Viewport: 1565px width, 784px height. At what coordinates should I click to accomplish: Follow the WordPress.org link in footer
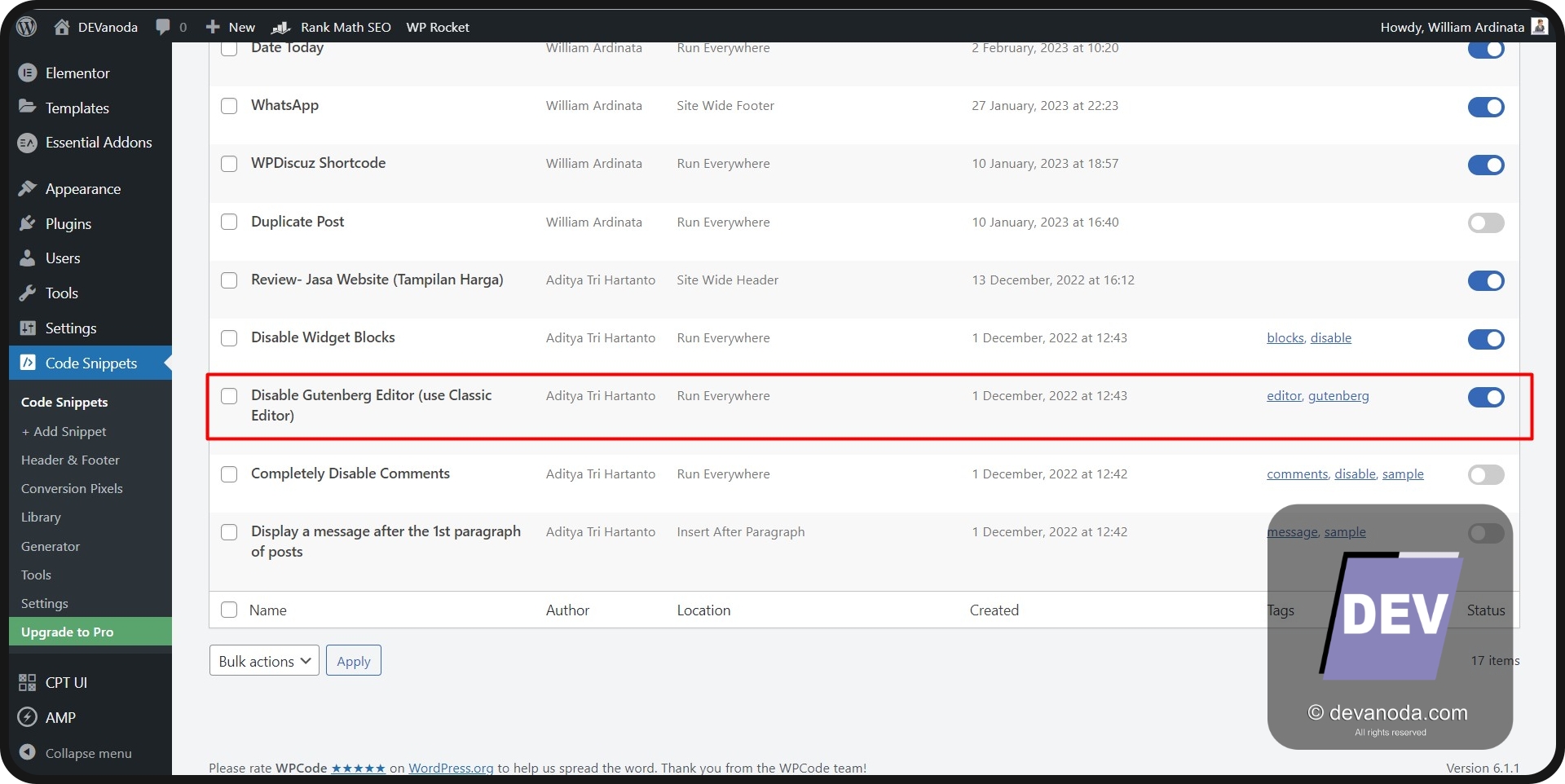point(451,768)
